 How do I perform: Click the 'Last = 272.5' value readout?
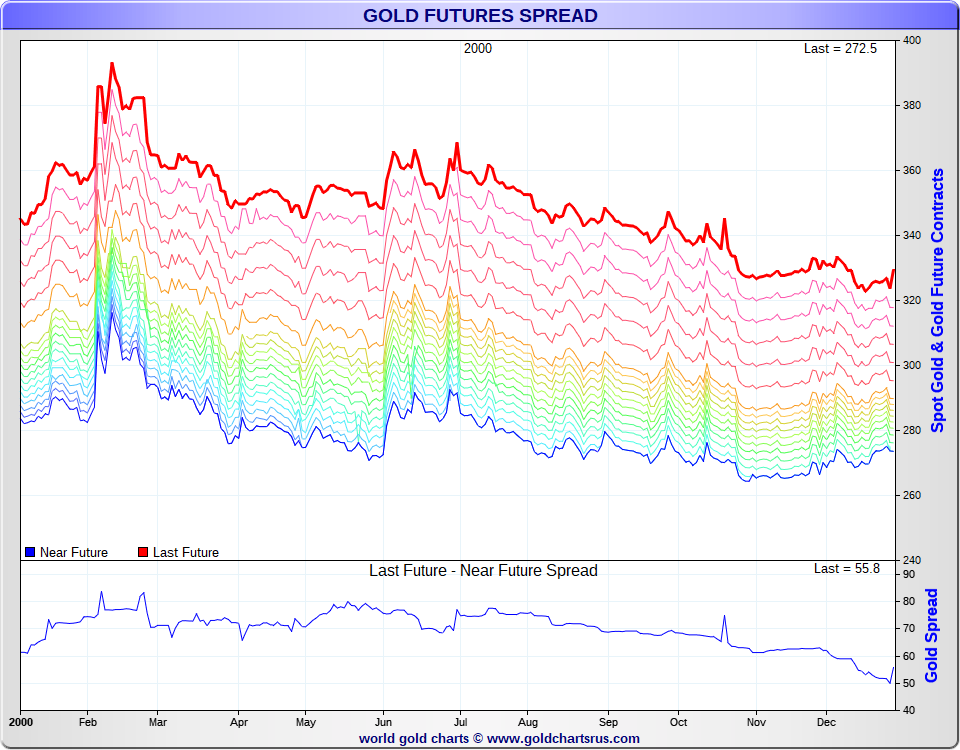pyautogui.click(x=840, y=48)
